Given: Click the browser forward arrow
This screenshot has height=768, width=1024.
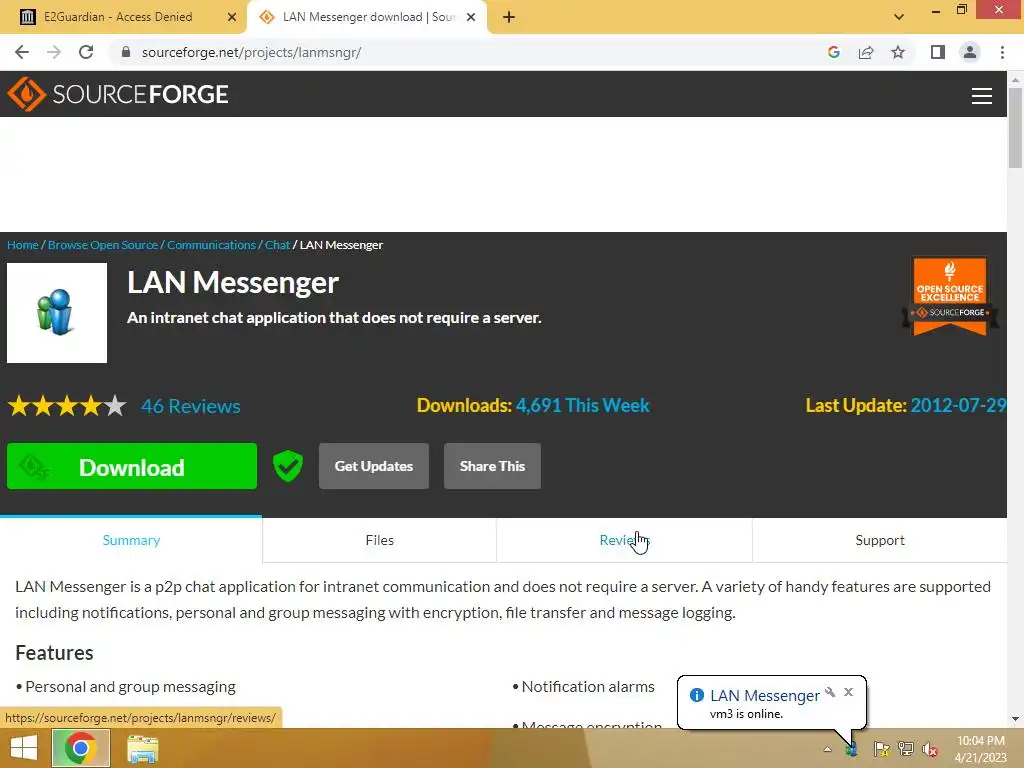Looking at the screenshot, I should click(x=54, y=52).
